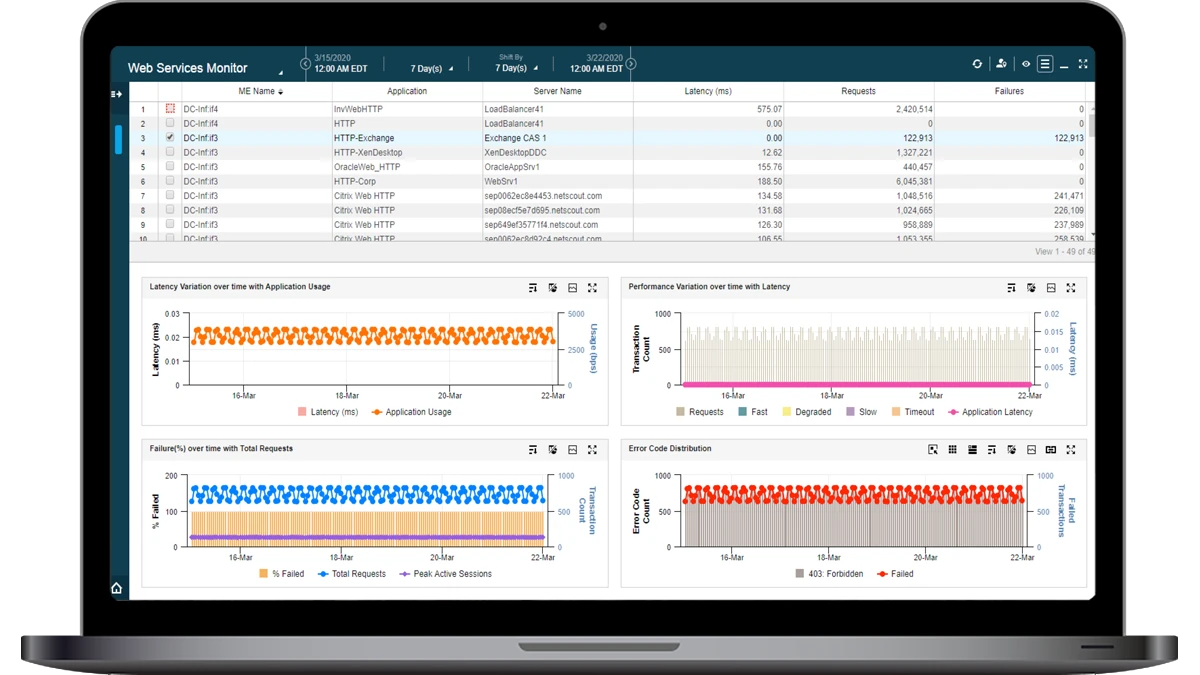Viewport: 1200px width, 675px height.
Task: Check the row 2 HTTP LoadBalancer41 checkbox
Action: click(170, 123)
